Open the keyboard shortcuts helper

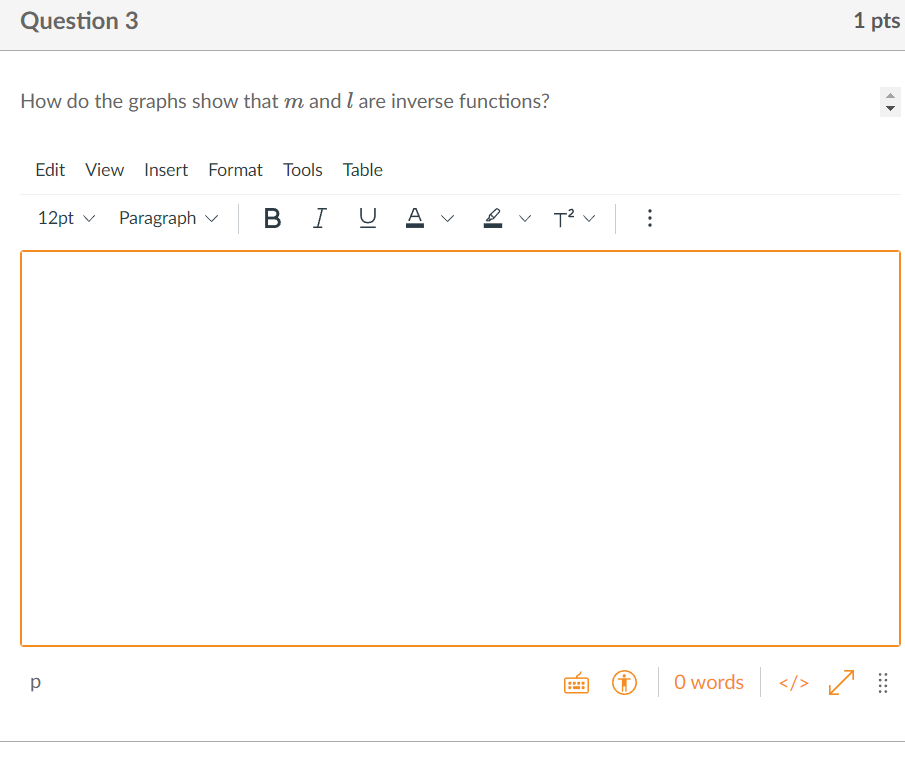tap(576, 683)
